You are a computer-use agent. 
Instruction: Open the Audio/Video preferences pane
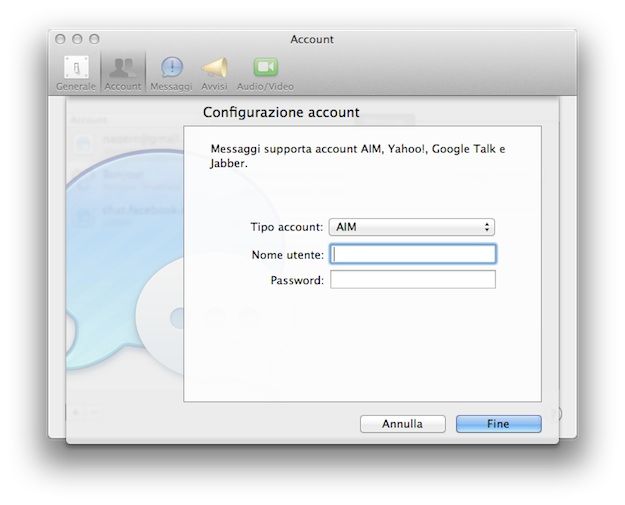point(265,73)
